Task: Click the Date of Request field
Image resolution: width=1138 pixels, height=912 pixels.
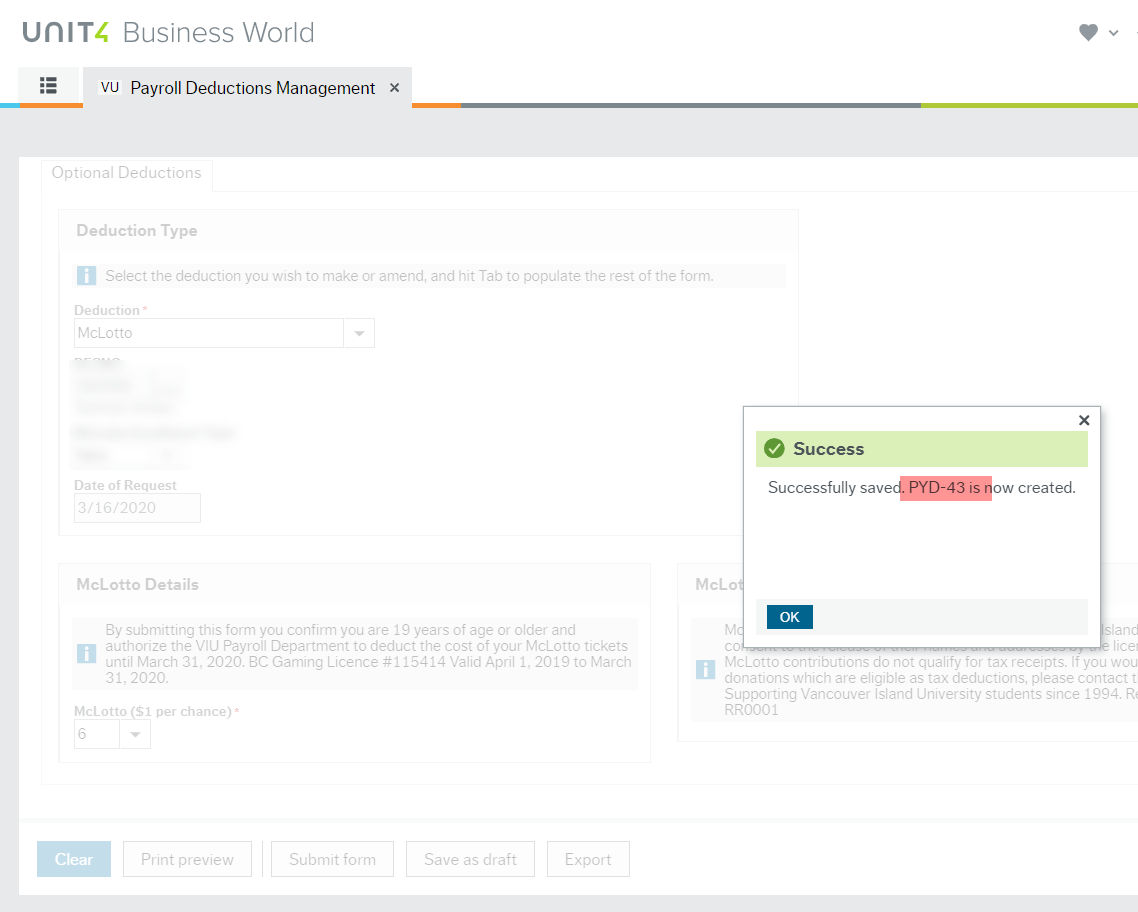Action: click(x=137, y=508)
